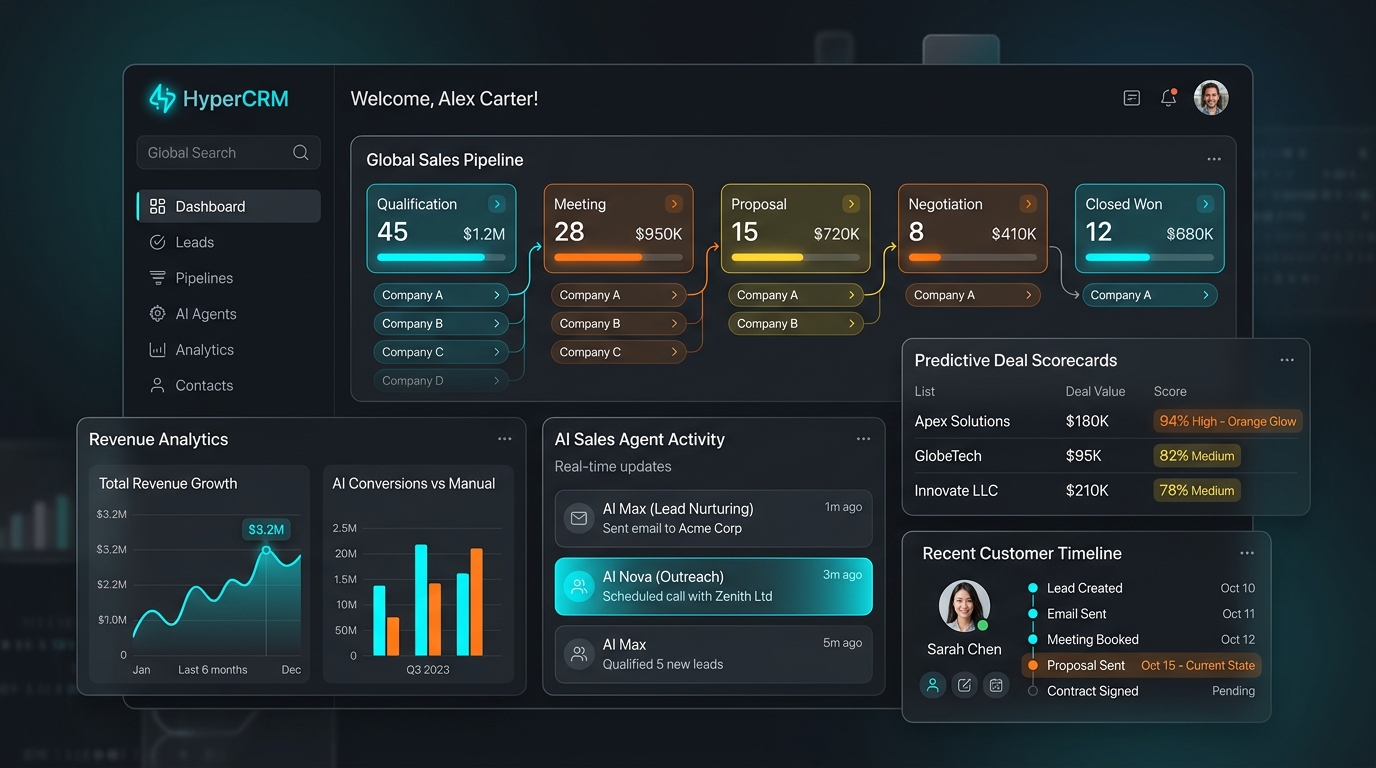
Task: Open notifications via the bell icon
Action: pyautogui.click(x=1168, y=98)
